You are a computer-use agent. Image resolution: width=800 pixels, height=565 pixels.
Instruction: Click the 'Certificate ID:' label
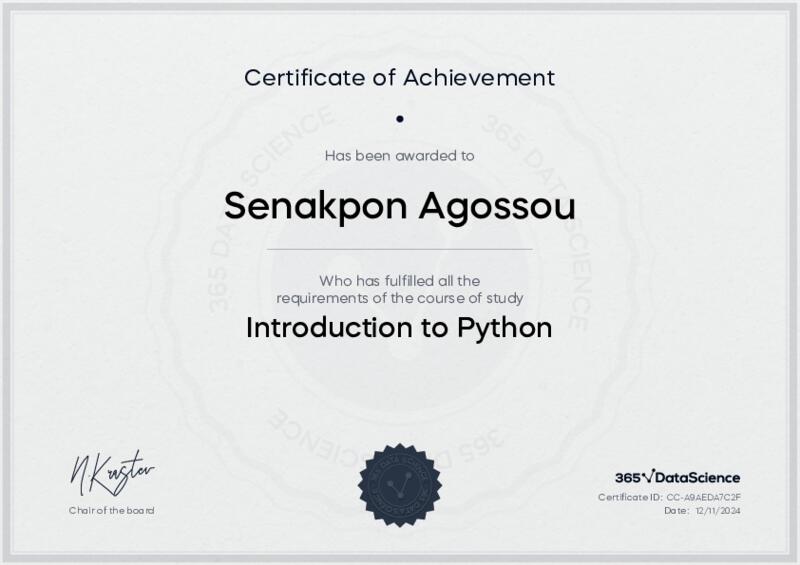[x=630, y=497]
